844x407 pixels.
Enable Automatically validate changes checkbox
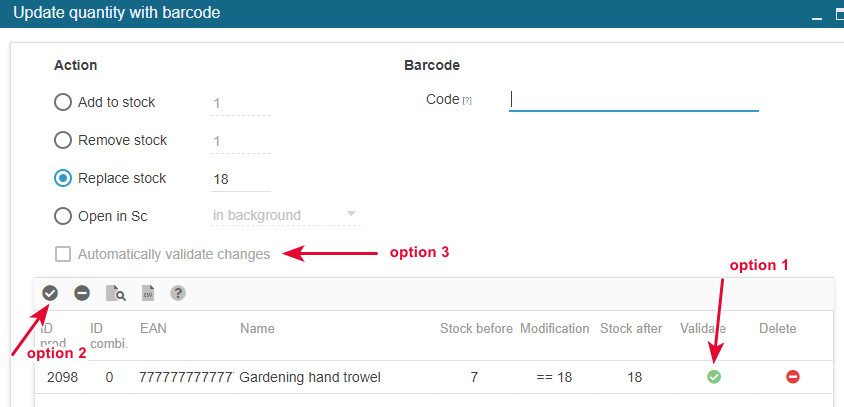coord(63,254)
